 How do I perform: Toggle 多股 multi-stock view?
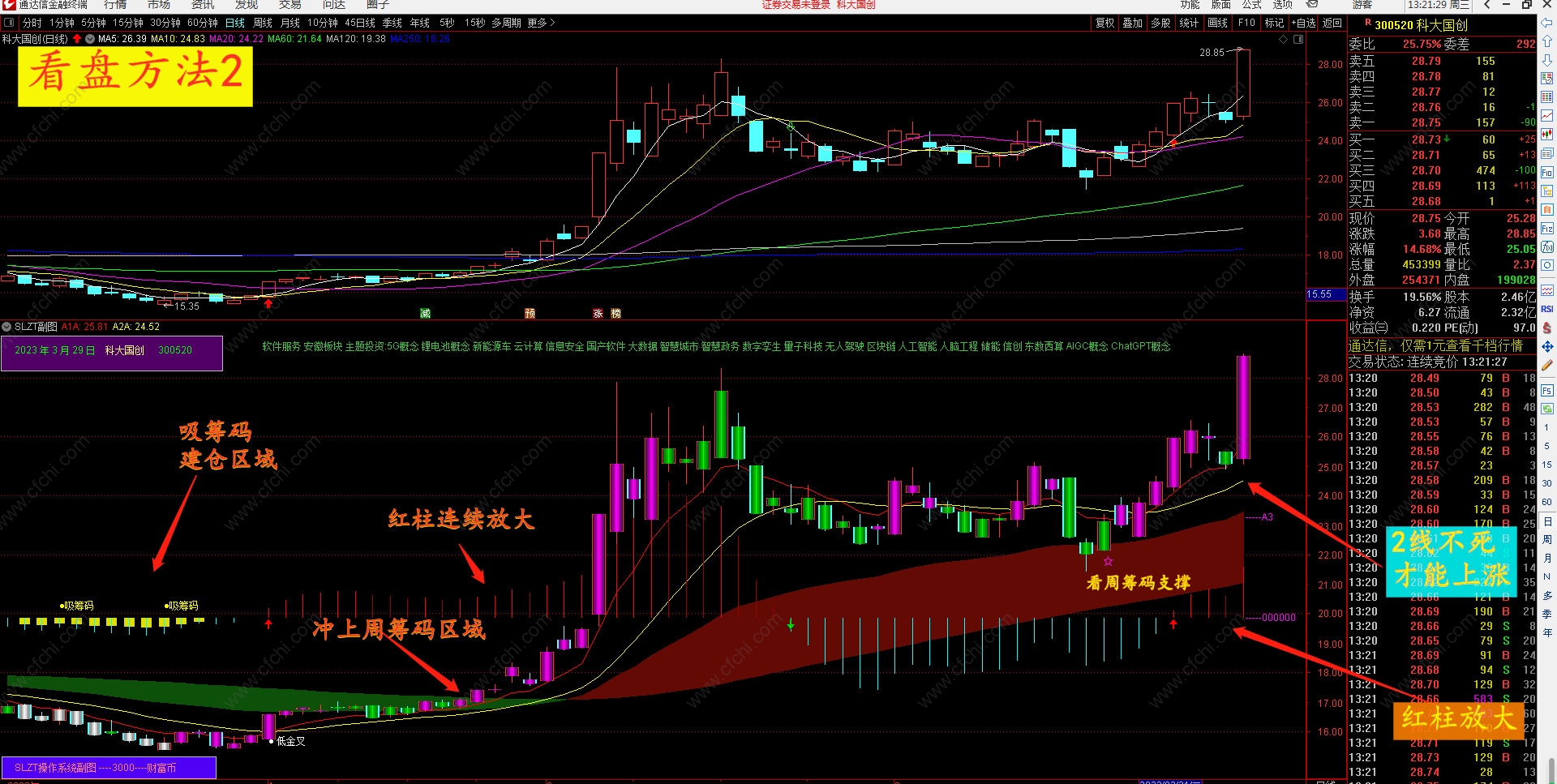coord(1161,23)
